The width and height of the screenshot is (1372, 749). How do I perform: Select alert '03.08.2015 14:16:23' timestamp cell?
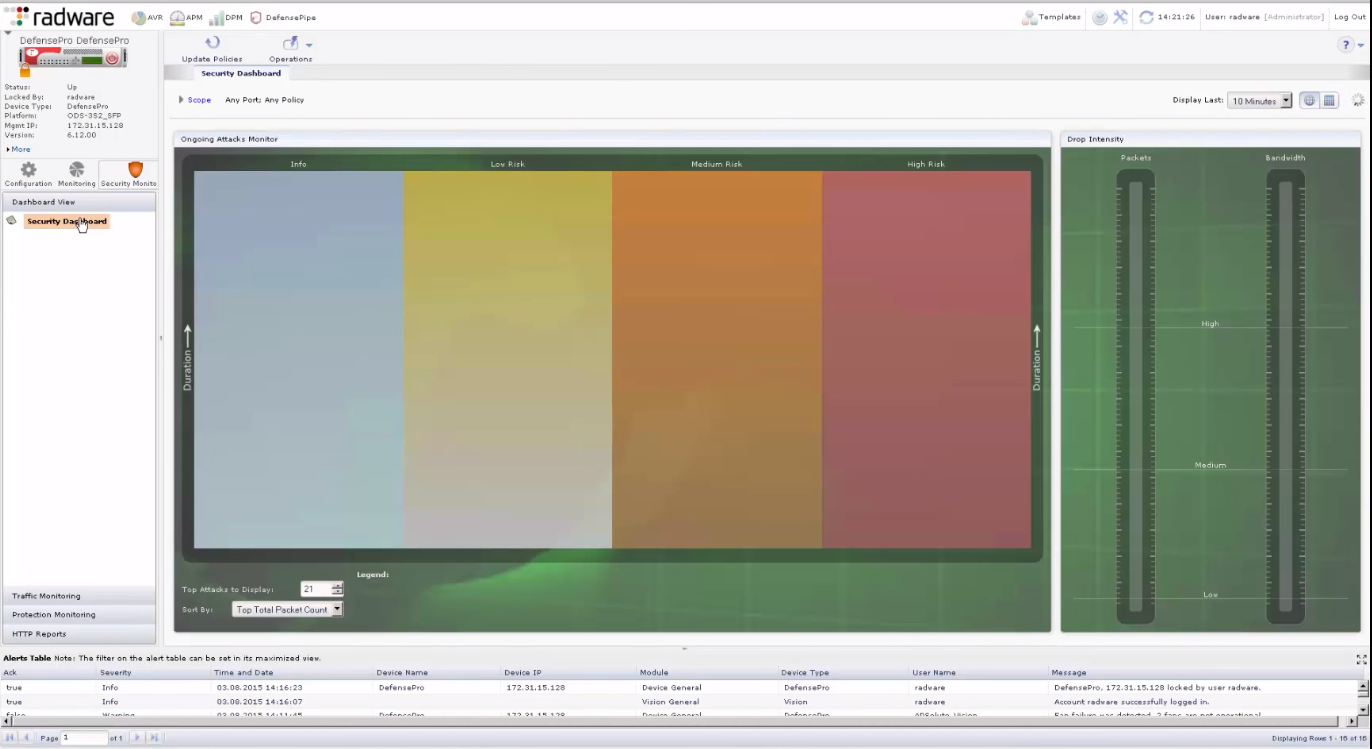click(260, 688)
